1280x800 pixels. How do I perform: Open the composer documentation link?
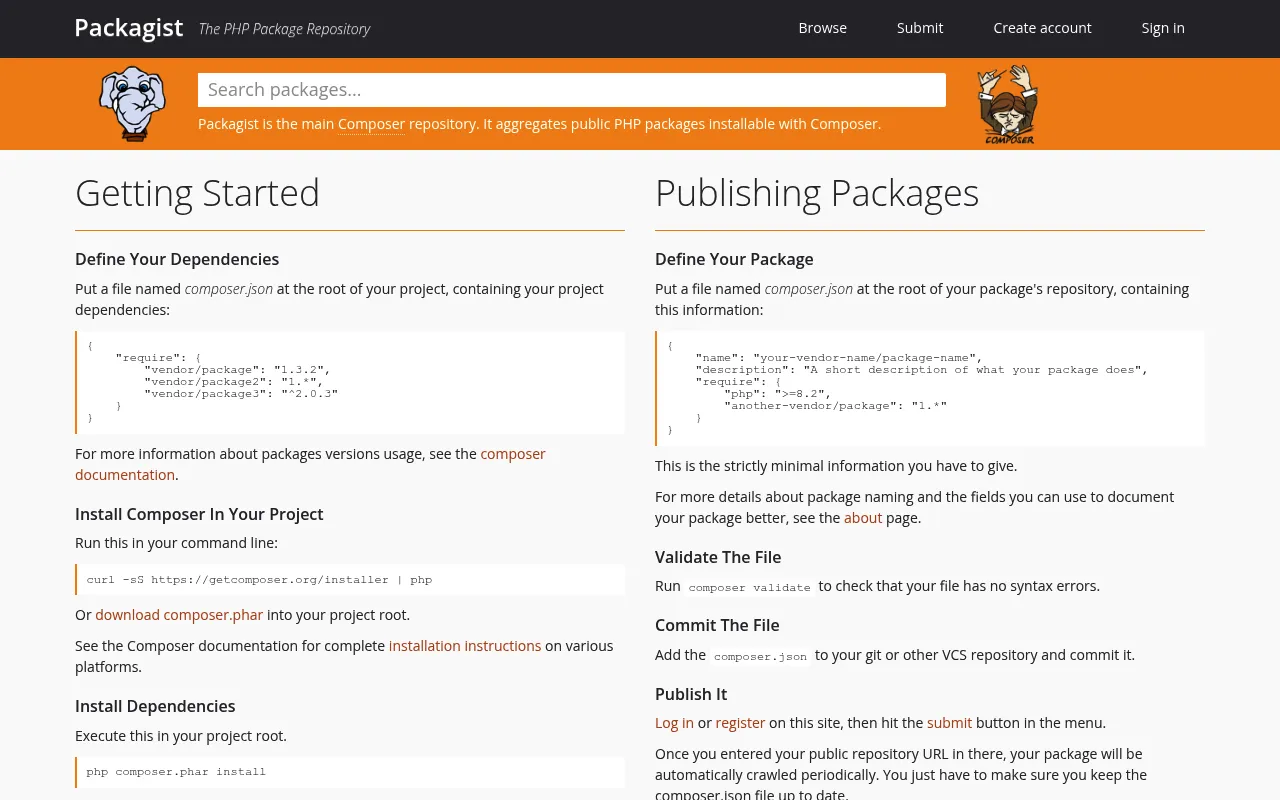point(310,464)
